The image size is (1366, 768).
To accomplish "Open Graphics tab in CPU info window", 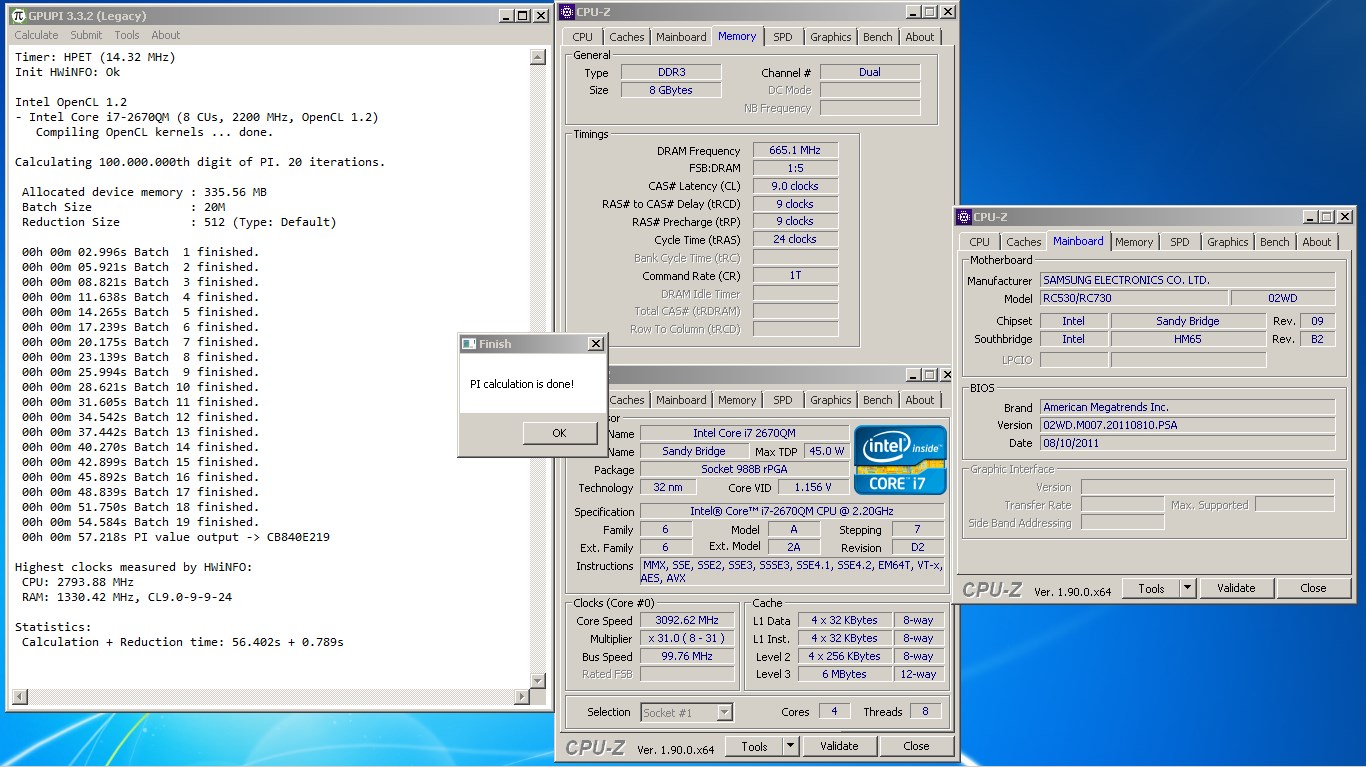I will click(831, 400).
